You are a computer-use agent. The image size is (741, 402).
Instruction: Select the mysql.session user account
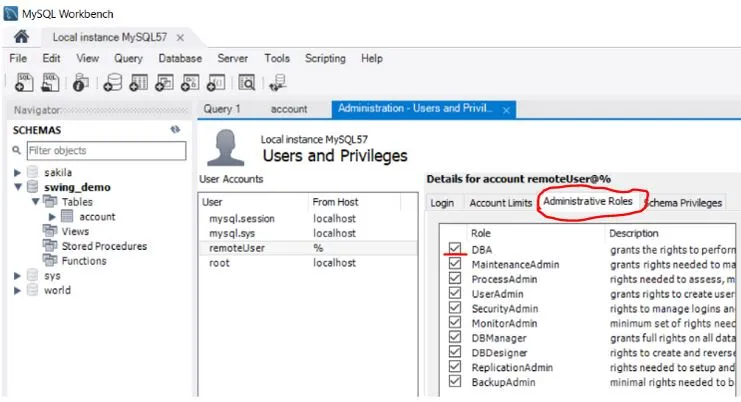pos(308,218)
